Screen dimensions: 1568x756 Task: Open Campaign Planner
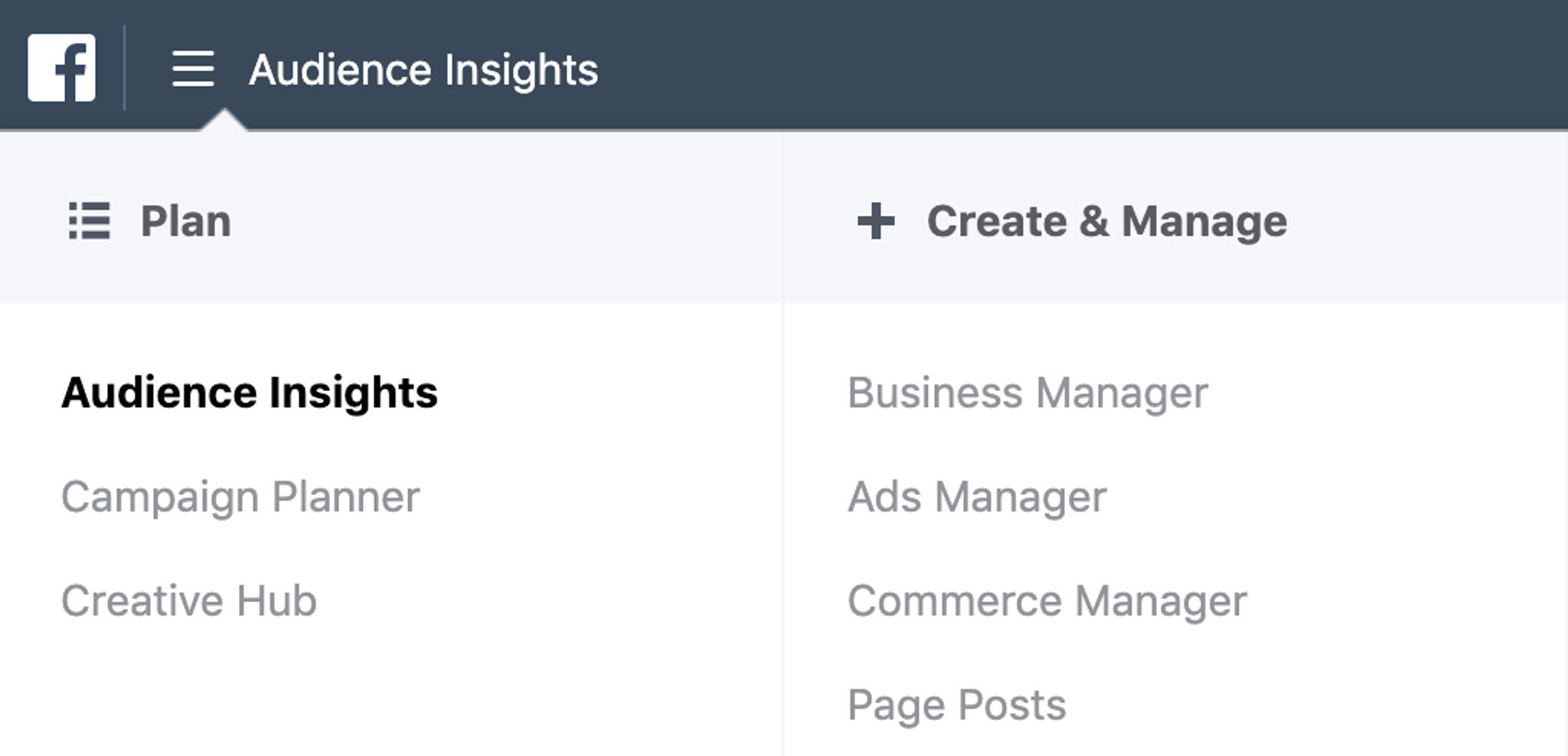240,497
